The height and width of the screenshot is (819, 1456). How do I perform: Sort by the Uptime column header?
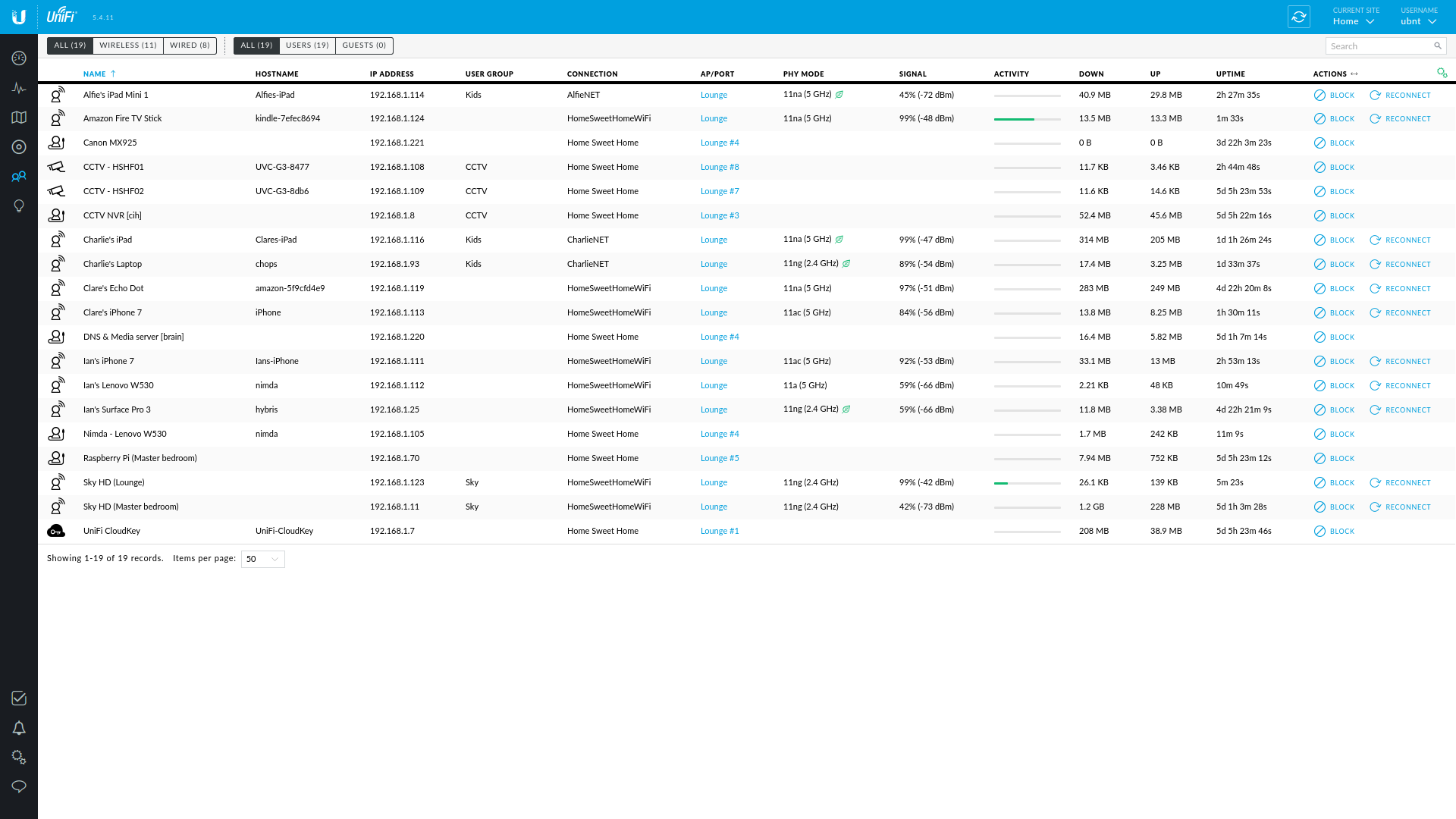tap(1231, 74)
